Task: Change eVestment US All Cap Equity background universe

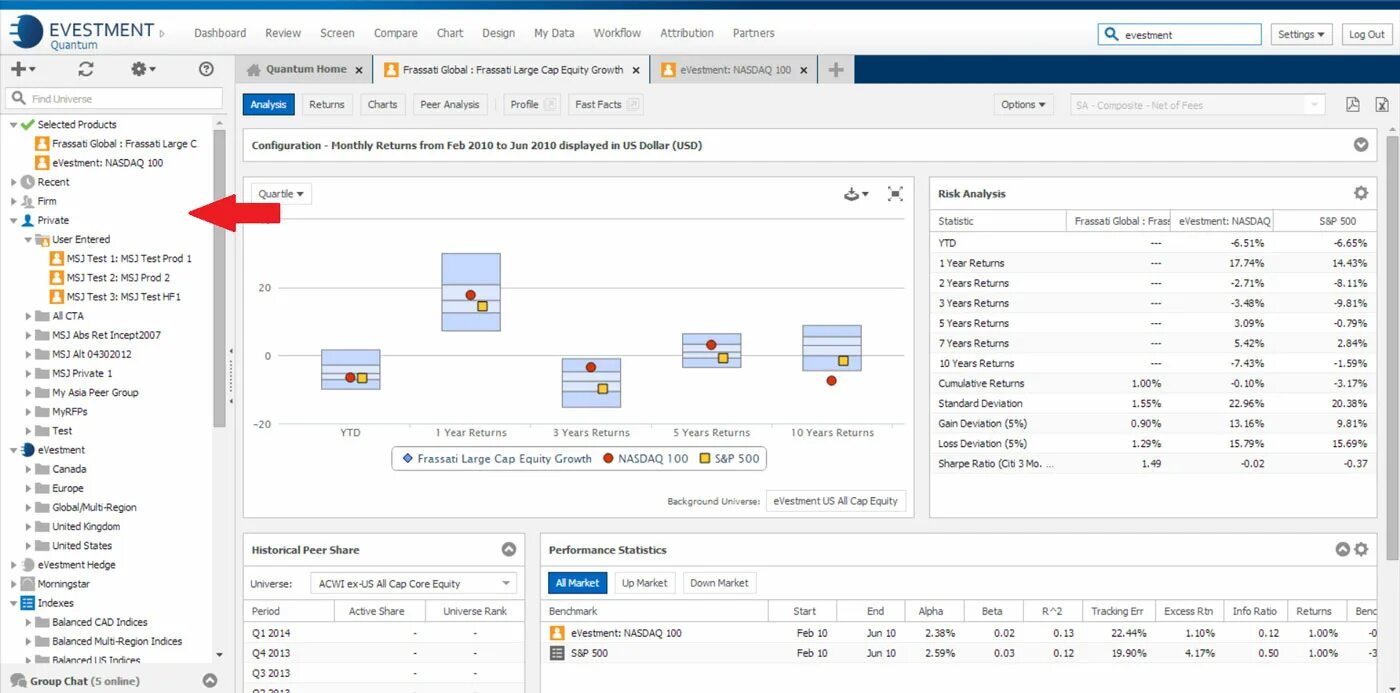Action: click(x=836, y=501)
